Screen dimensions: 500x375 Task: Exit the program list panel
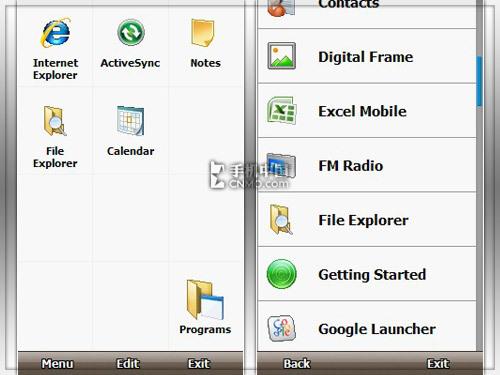438,364
